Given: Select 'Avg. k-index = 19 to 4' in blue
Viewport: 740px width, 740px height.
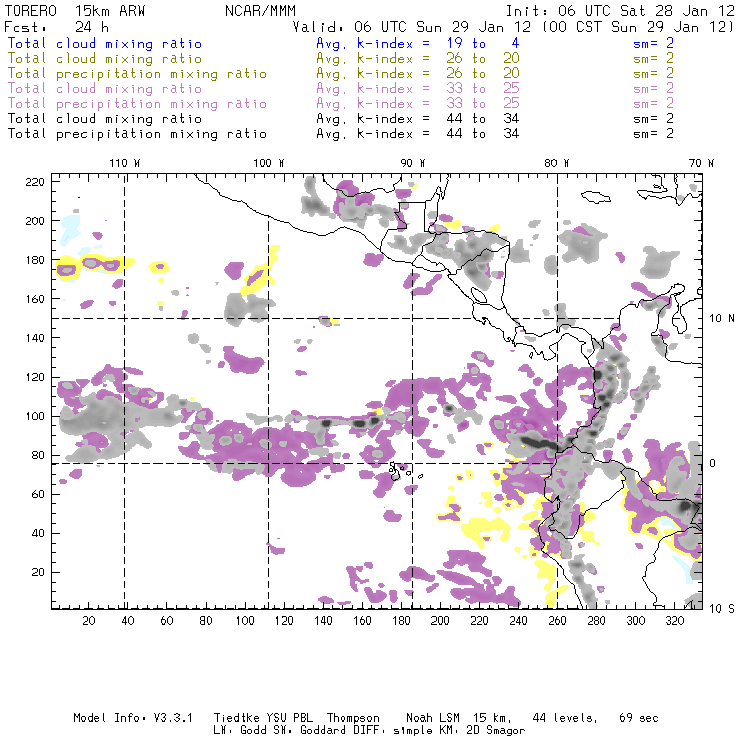Looking at the screenshot, I should [x=418, y=43].
